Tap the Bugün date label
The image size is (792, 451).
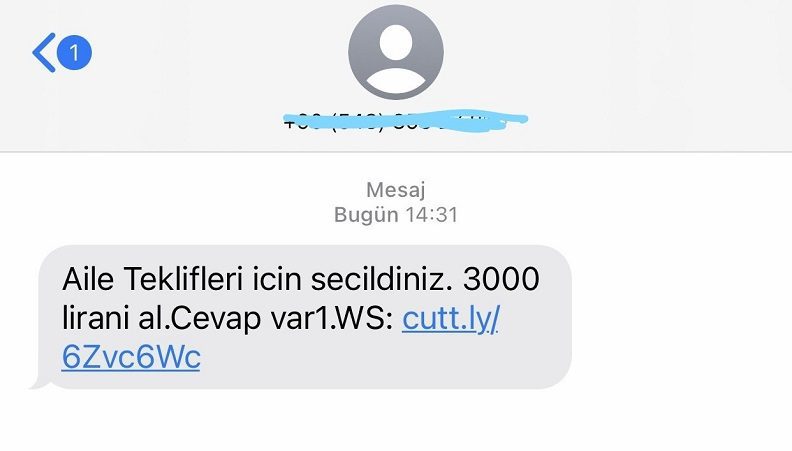coord(366,215)
